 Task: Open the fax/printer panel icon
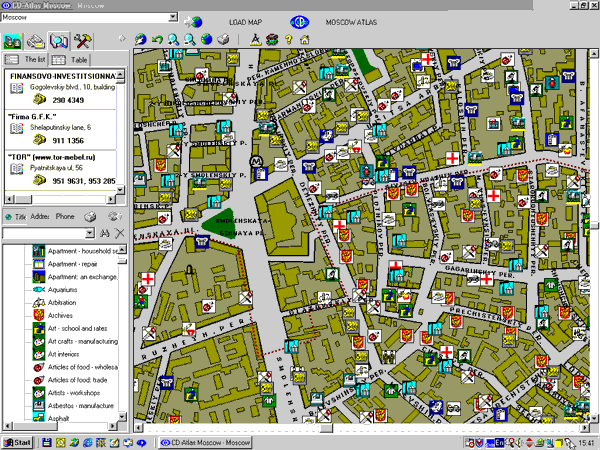click(x=35, y=41)
